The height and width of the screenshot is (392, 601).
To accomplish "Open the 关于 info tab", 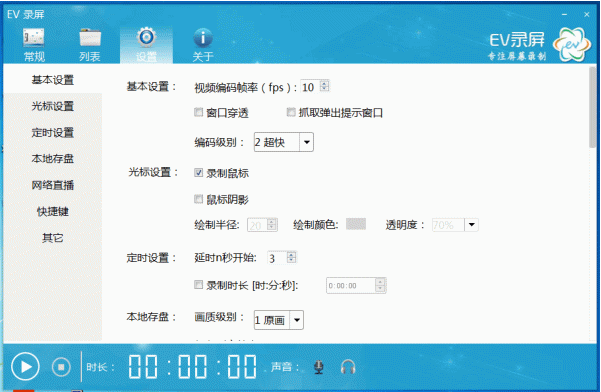I will point(202,45).
